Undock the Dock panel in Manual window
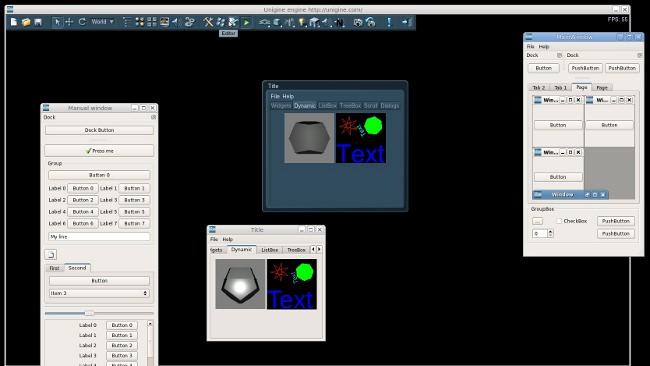 (x=153, y=117)
